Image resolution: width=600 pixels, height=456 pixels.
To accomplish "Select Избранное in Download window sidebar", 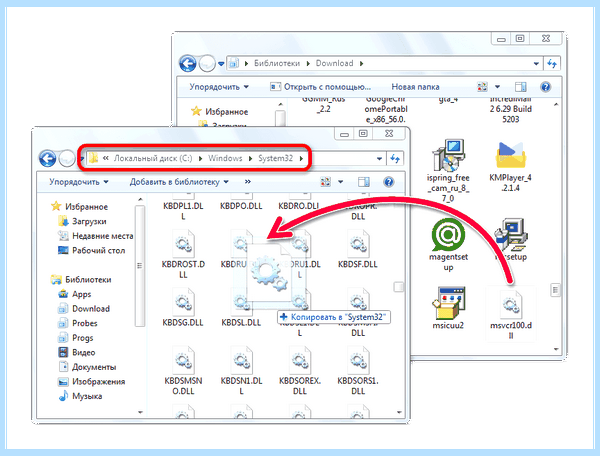I will tap(220, 111).
